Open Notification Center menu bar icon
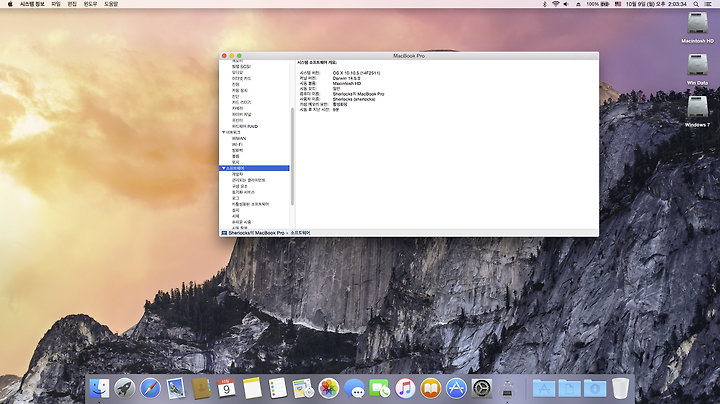The image size is (720, 404). [708, 4]
